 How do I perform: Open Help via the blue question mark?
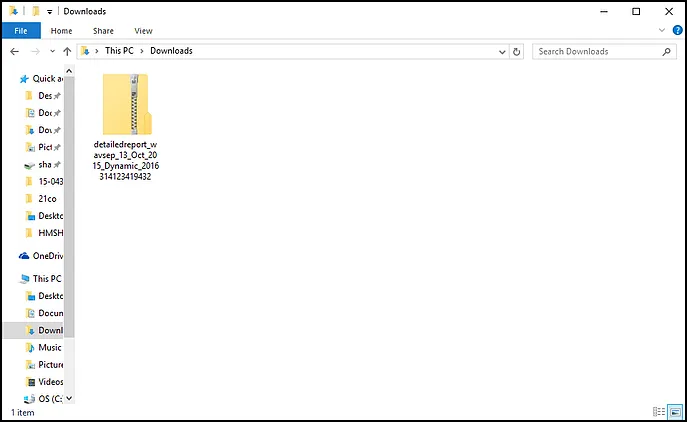tap(677, 30)
